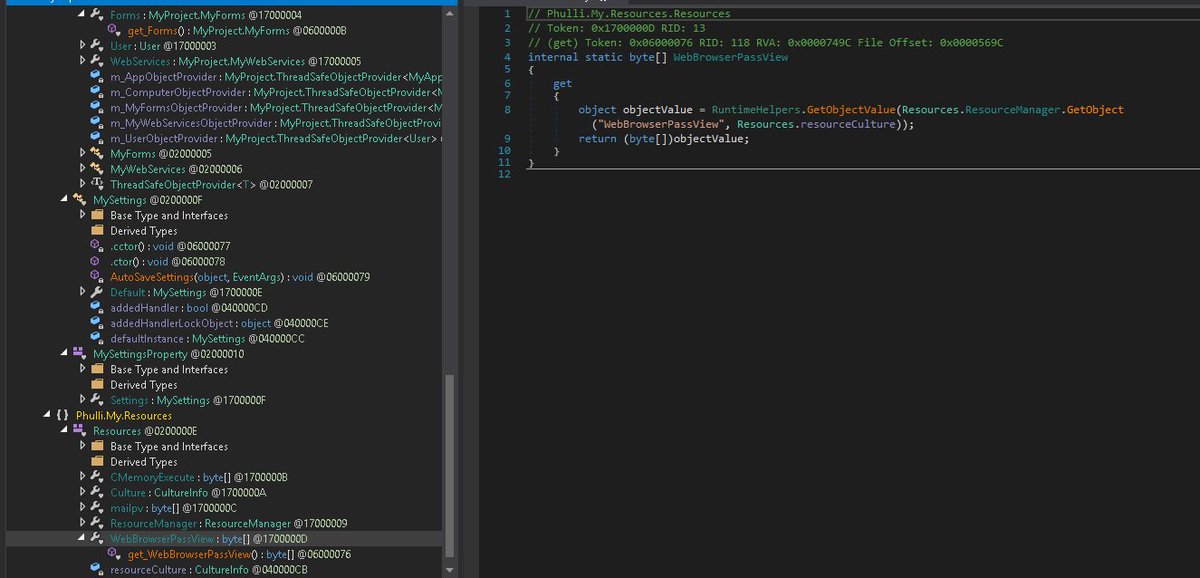The width and height of the screenshot is (1200, 578).
Task: Click the method icon beside .cctor()
Action: pos(97,246)
